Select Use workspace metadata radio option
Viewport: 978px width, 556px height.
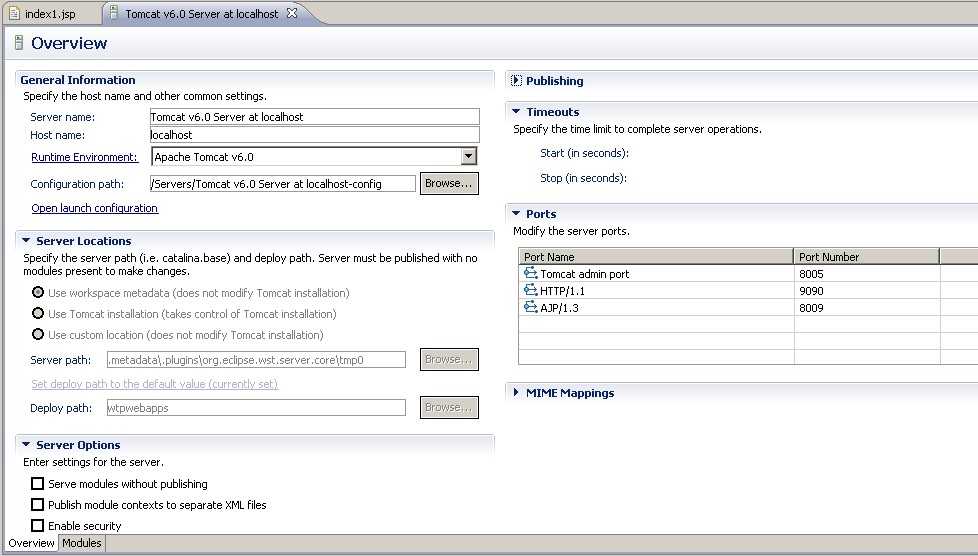38,292
